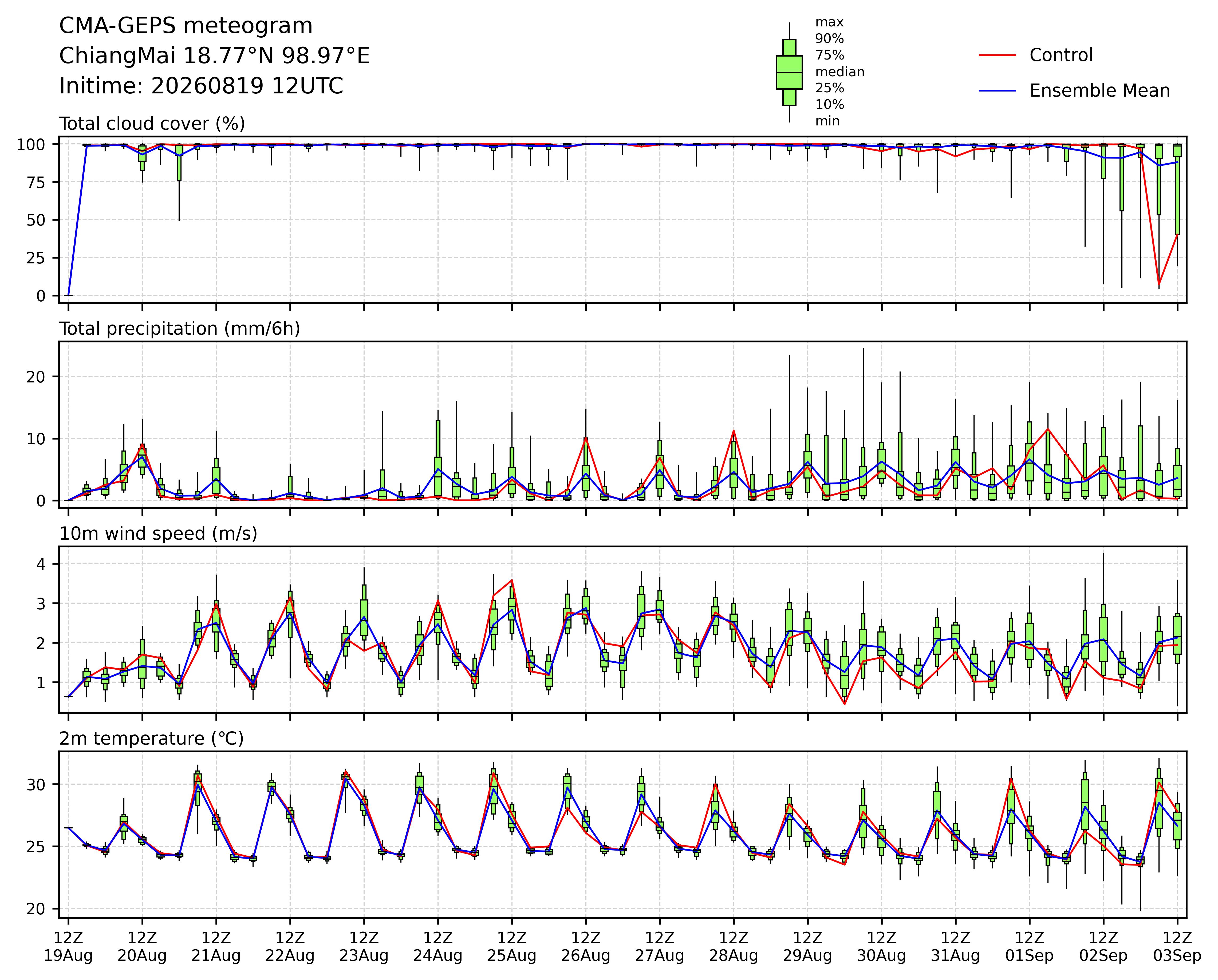
Task: Select 'ChiangMai 18.77°N 98.97°E' location text
Action: coord(215,57)
